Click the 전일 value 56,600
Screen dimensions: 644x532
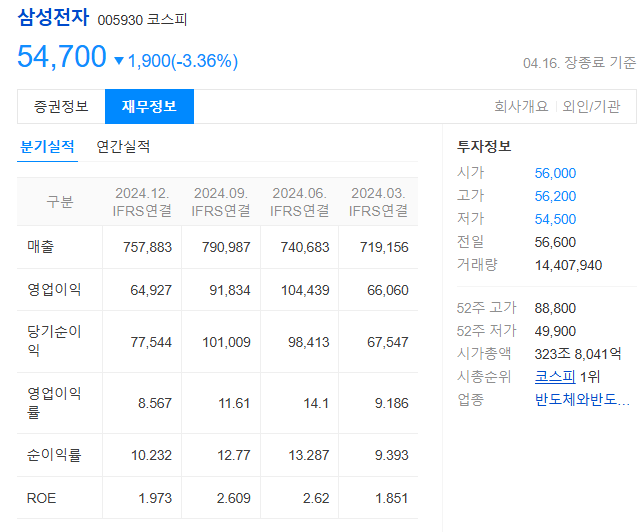pyautogui.click(x=555, y=242)
